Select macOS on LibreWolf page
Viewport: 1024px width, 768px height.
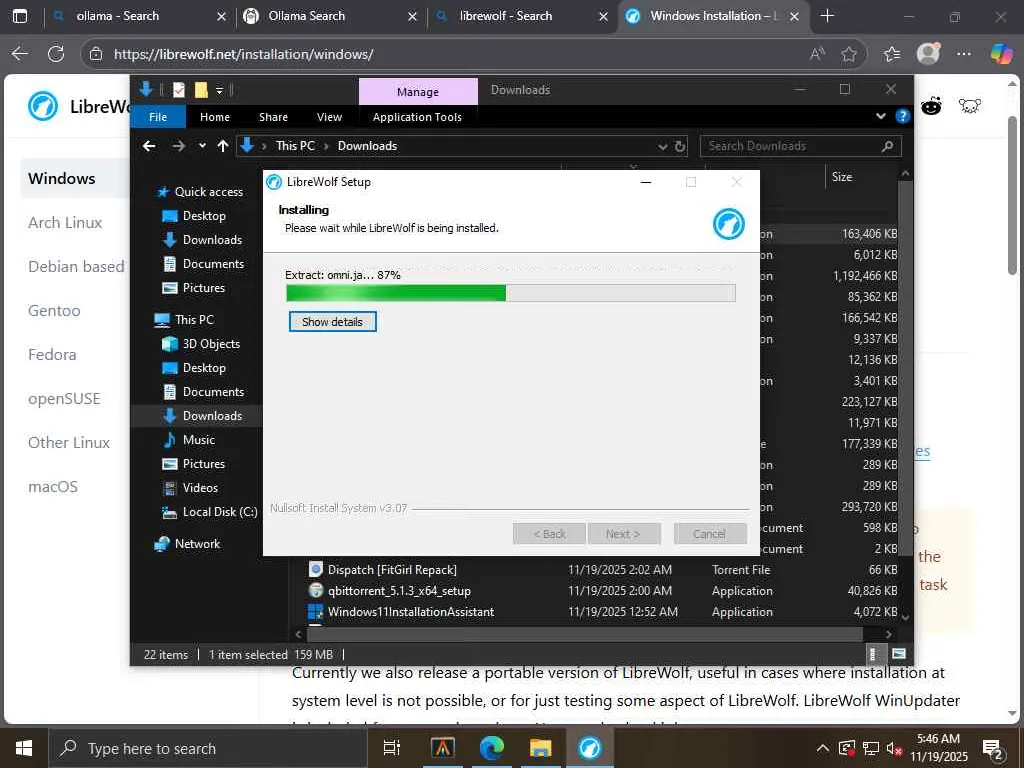53,487
